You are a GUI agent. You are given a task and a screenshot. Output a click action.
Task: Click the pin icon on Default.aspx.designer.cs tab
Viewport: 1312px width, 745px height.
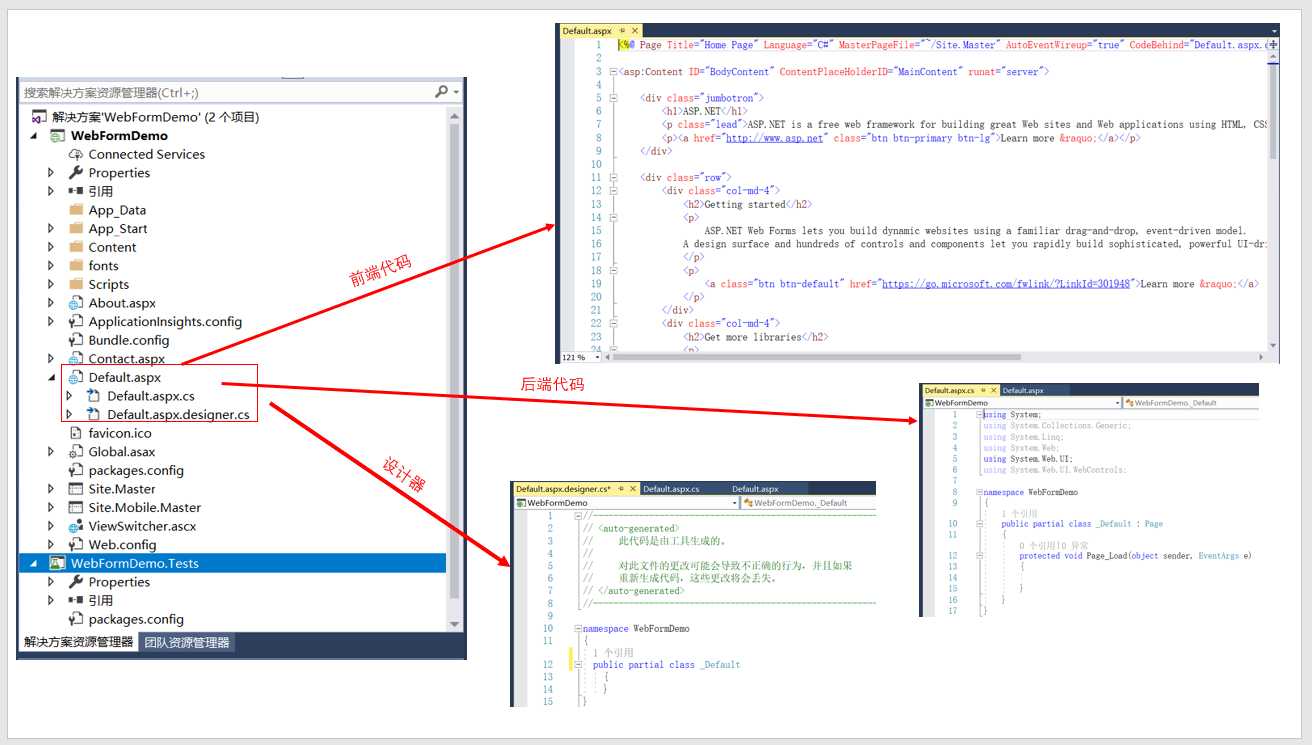tap(620, 489)
